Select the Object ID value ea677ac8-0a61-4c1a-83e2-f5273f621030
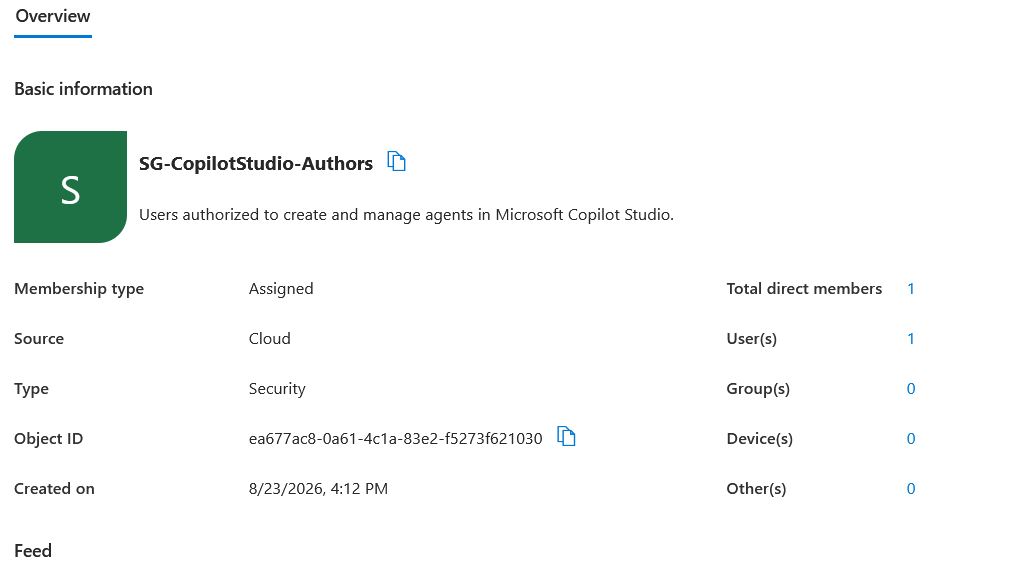Viewport: 1018px width, 587px height. (x=395, y=439)
